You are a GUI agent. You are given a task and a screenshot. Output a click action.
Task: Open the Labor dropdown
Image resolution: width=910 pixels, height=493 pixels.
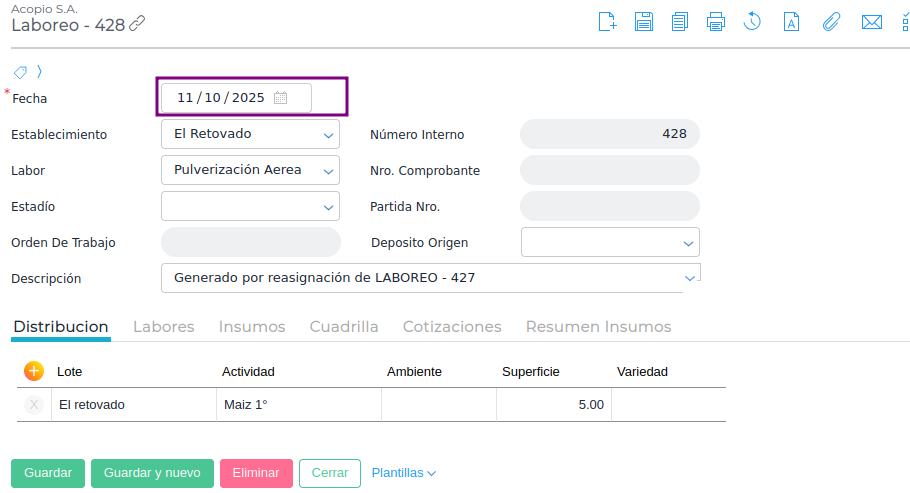[328, 171]
